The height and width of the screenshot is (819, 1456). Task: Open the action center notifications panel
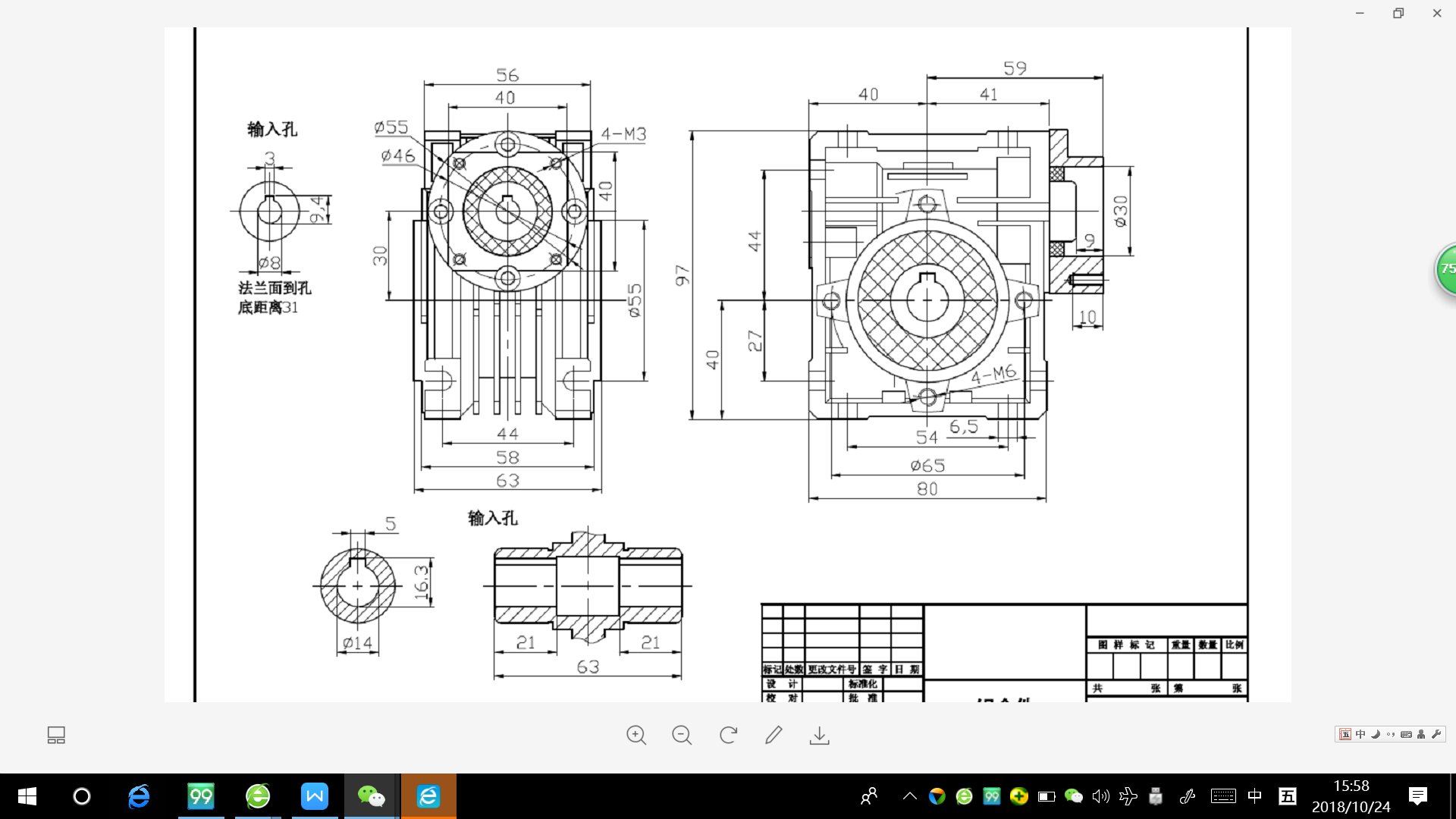(1417, 796)
